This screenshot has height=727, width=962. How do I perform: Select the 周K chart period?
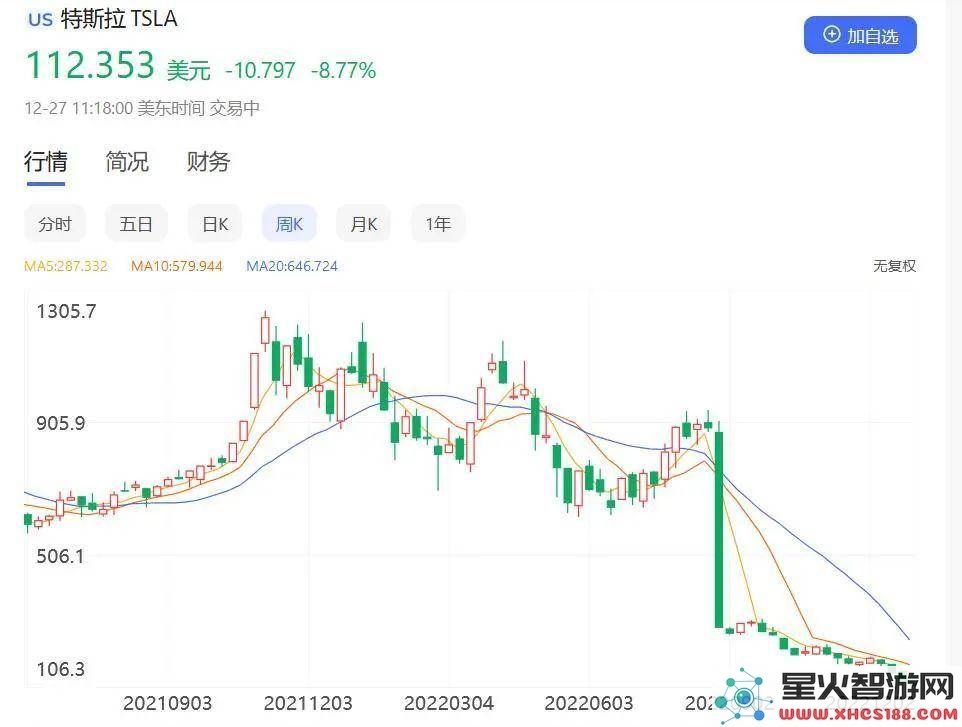(290, 224)
